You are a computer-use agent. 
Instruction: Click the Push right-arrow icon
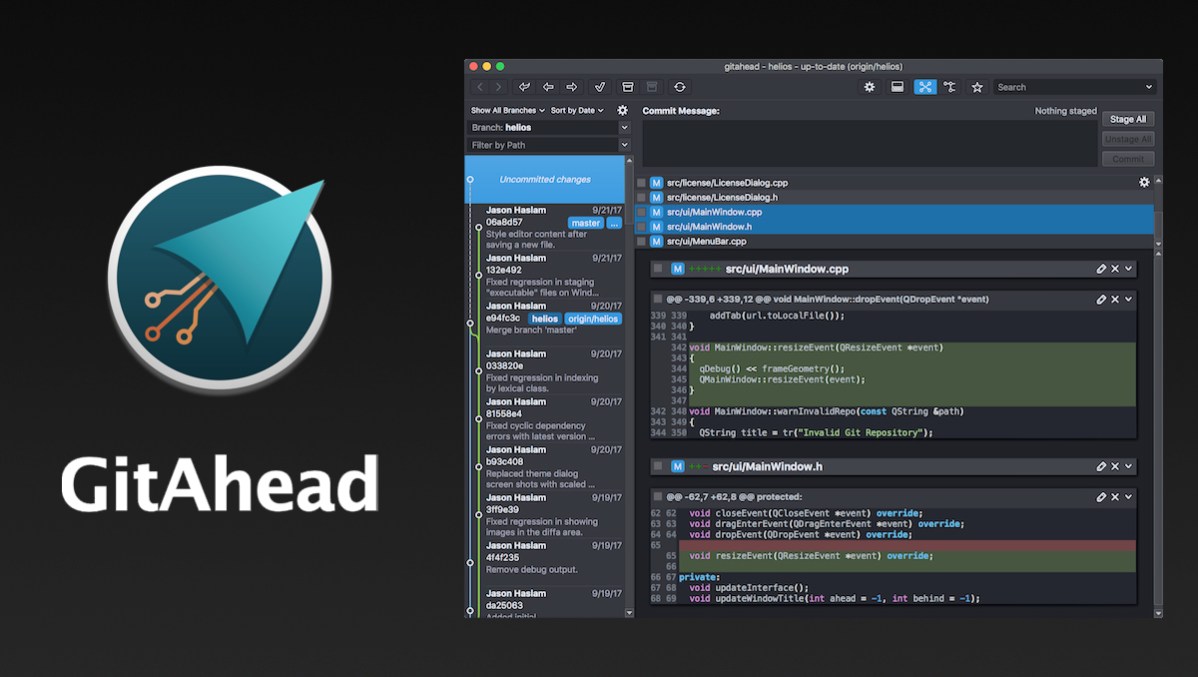click(571, 87)
